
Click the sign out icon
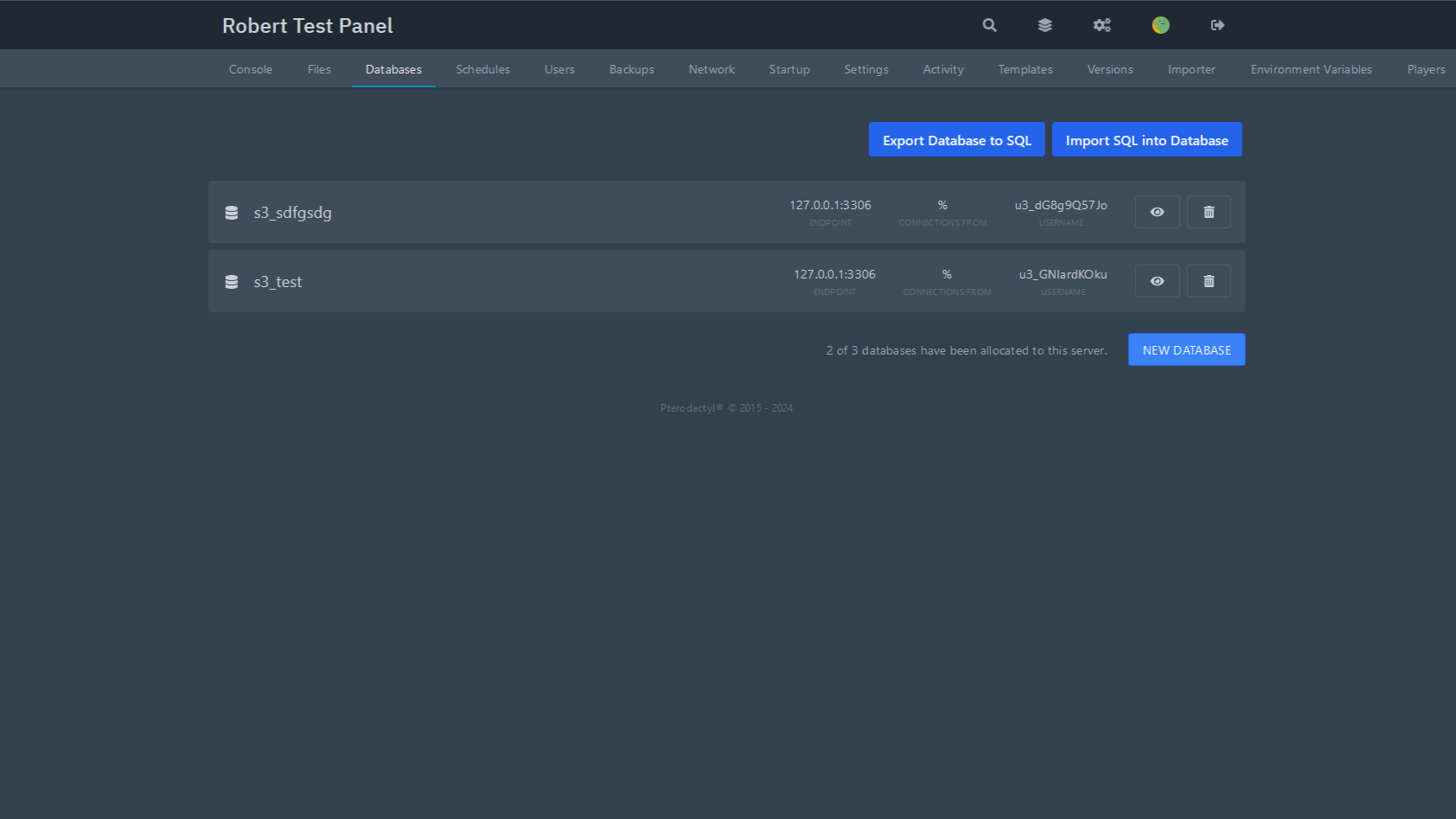tap(1217, 25)
